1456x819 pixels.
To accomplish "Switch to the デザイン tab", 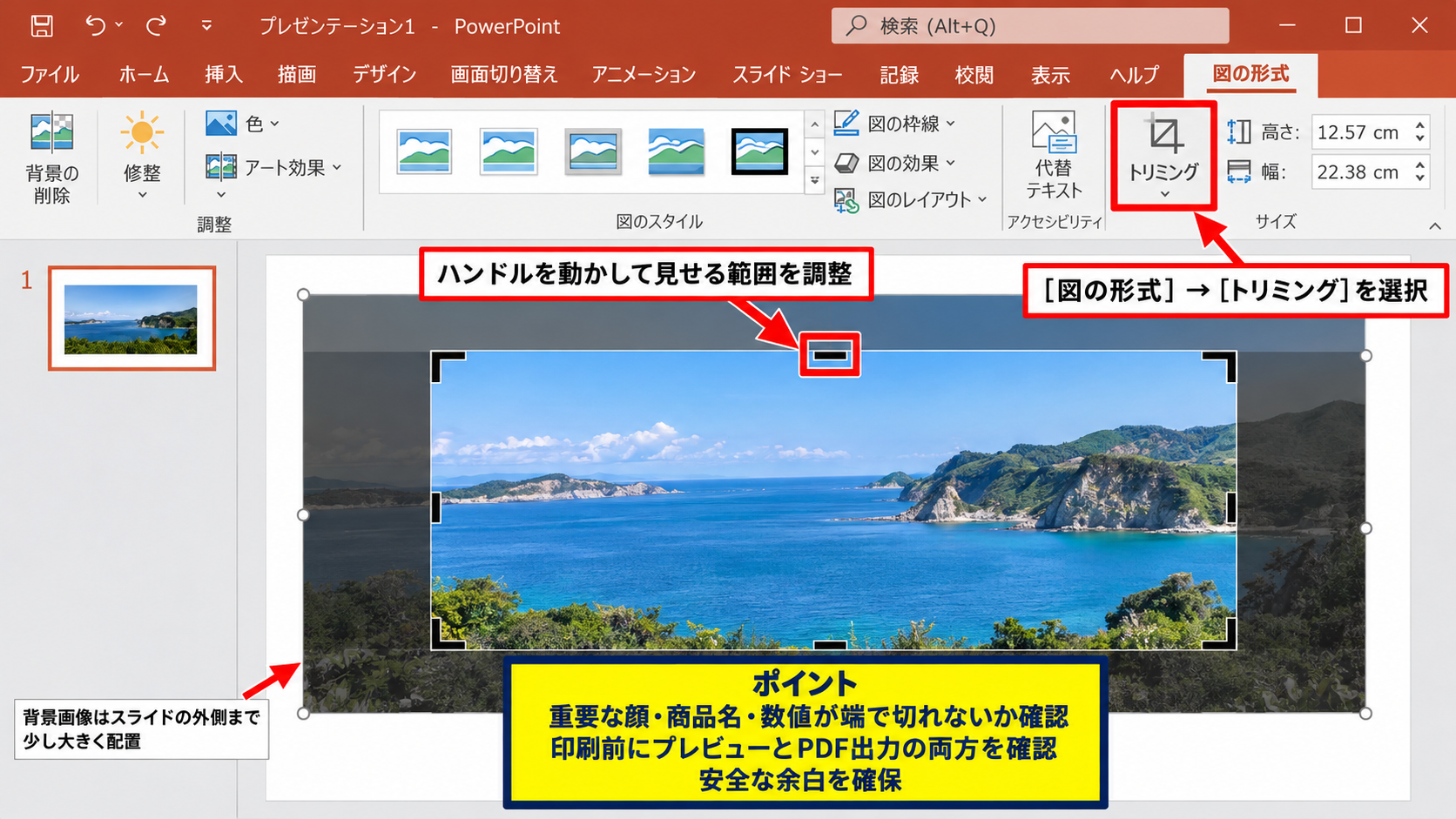I will (384, 75).
